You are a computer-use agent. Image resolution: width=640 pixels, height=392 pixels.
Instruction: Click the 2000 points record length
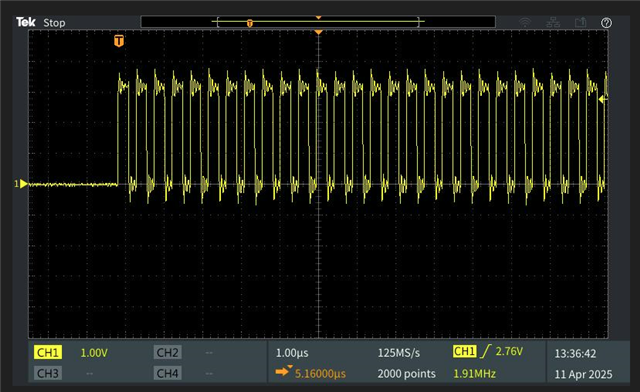point(407,374)
